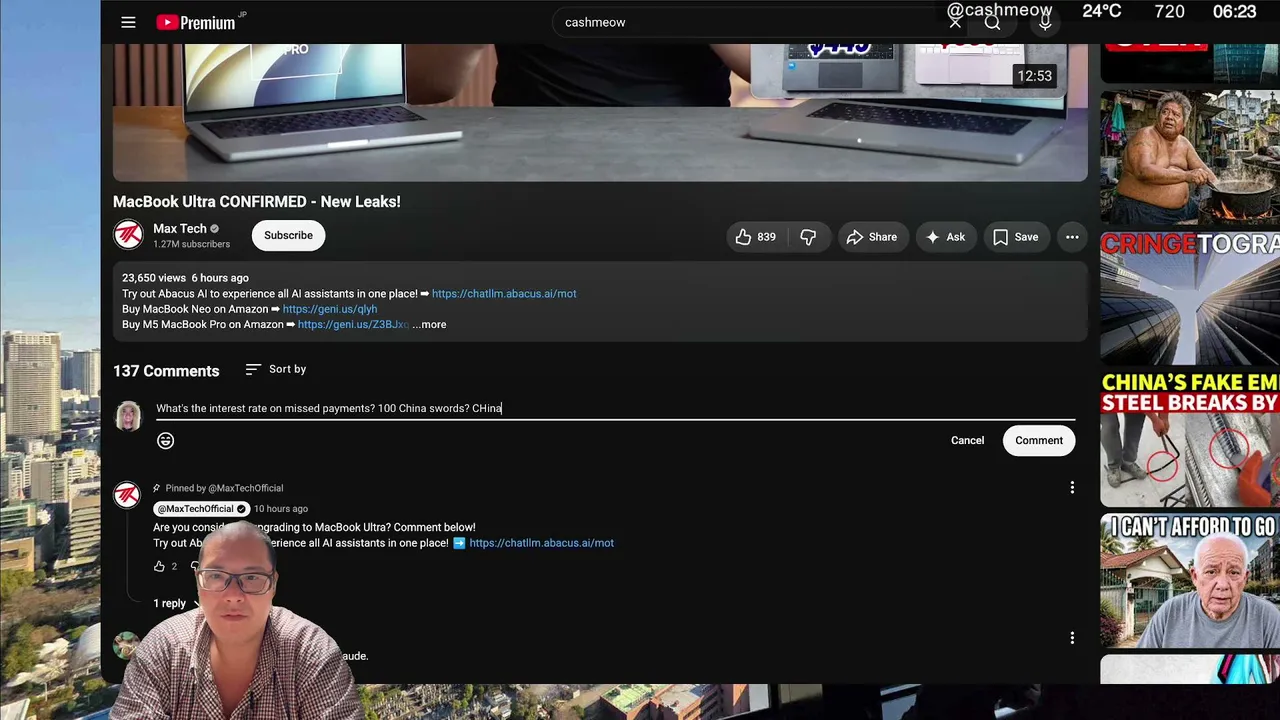Open pinned comment's 10 hours ago timestamp
Screen dimensions: 1280x720
click(x=281, y=509)
